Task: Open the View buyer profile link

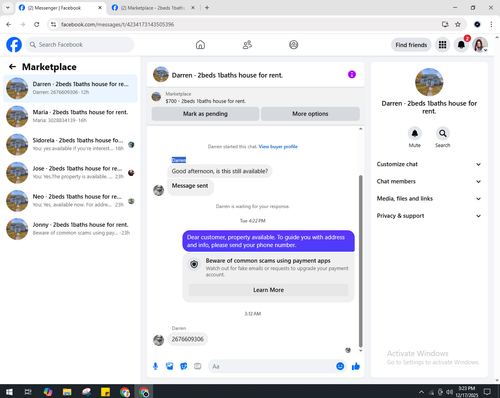Action: coord(278,146)
